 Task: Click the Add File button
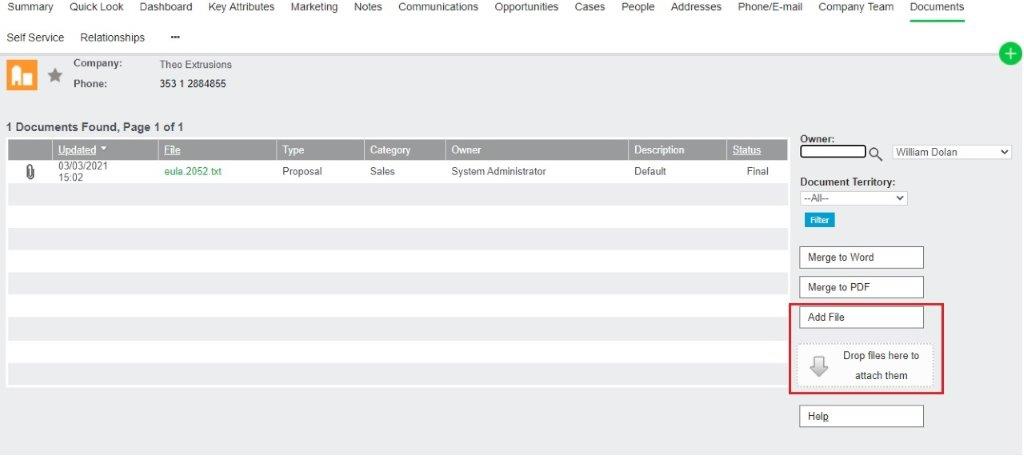(x=861, y=318)
